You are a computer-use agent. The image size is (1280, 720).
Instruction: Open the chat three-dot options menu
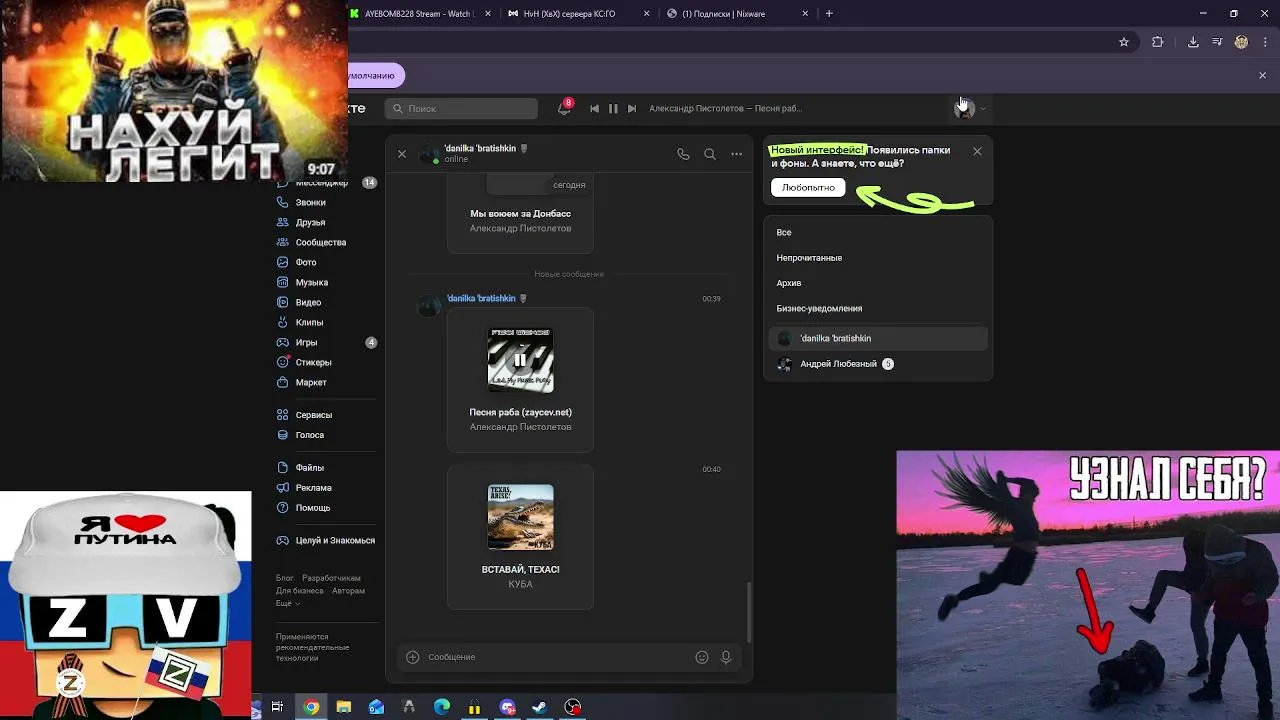point(737,154)
